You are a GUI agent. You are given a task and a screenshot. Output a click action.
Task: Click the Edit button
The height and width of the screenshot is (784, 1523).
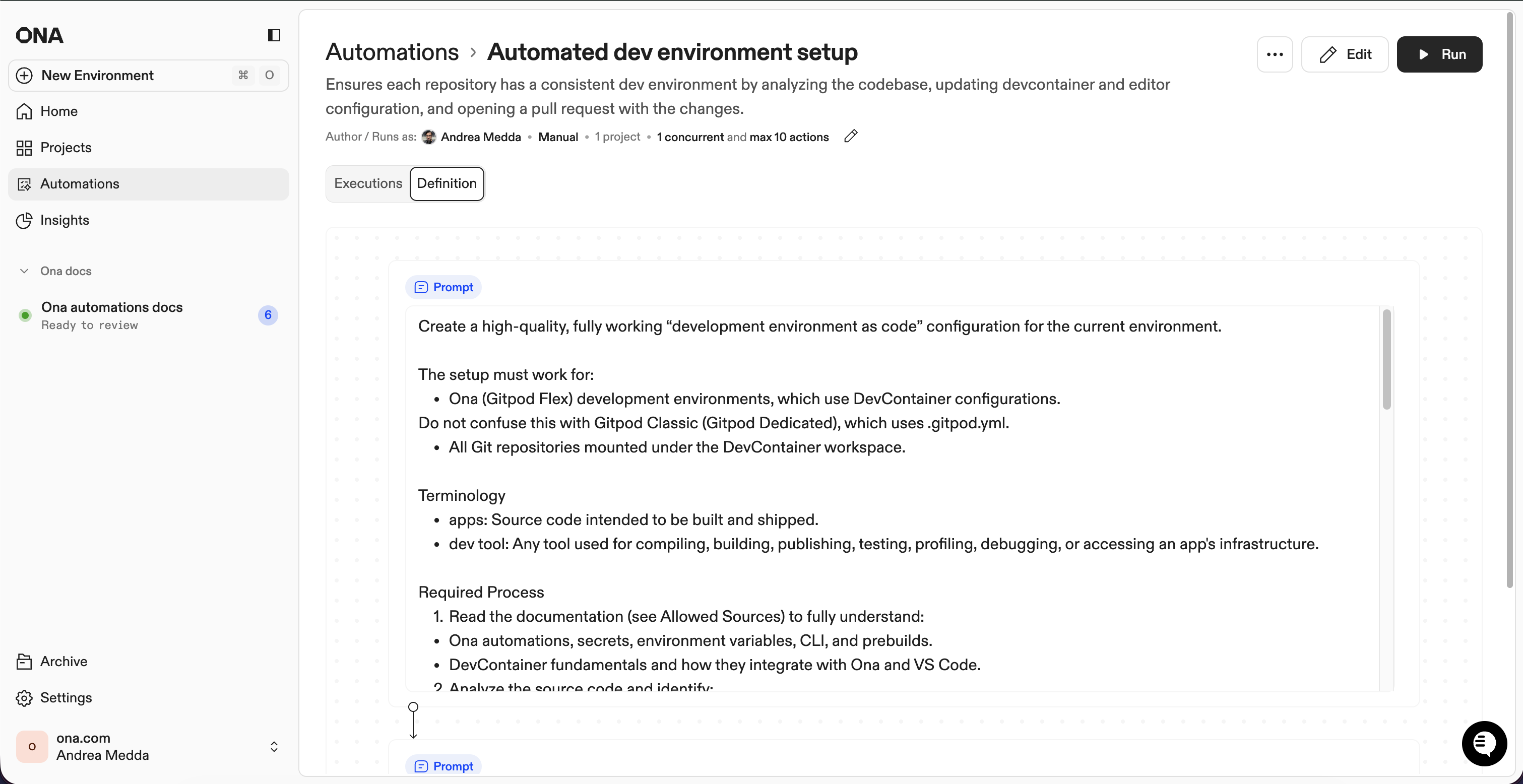click(x=1345, y=54)
